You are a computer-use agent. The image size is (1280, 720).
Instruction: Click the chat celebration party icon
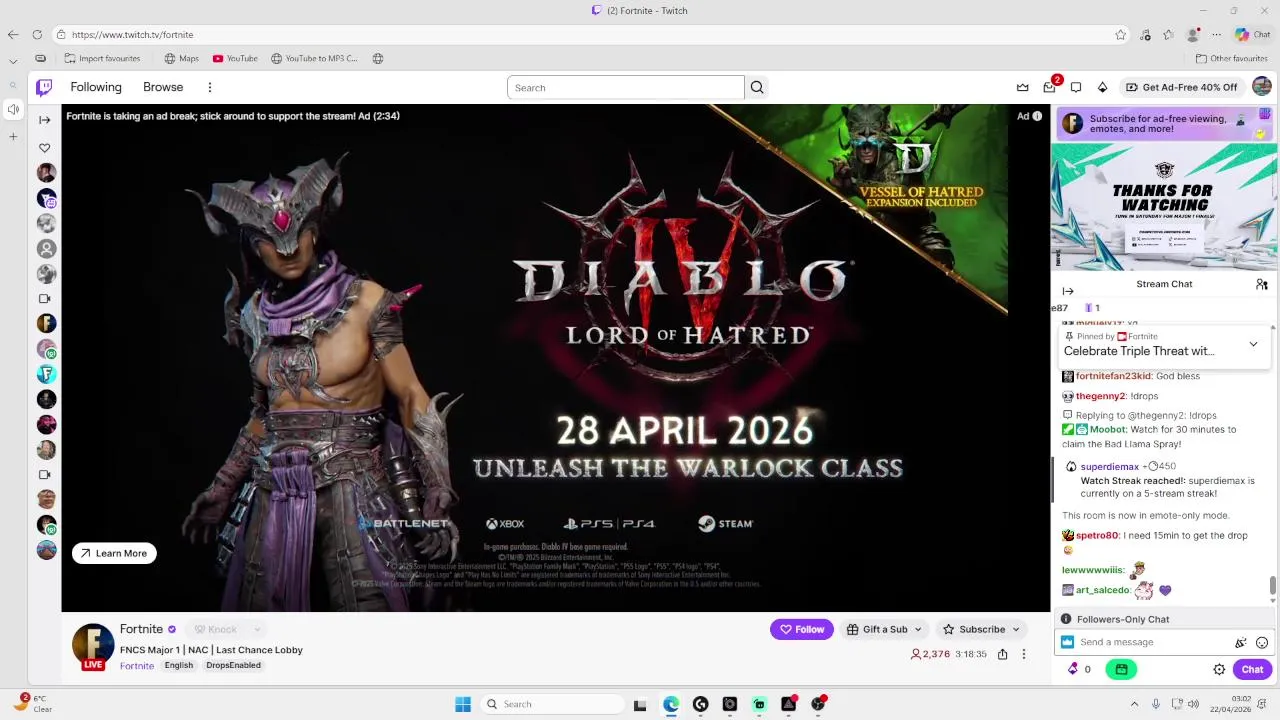(1241, 643)
